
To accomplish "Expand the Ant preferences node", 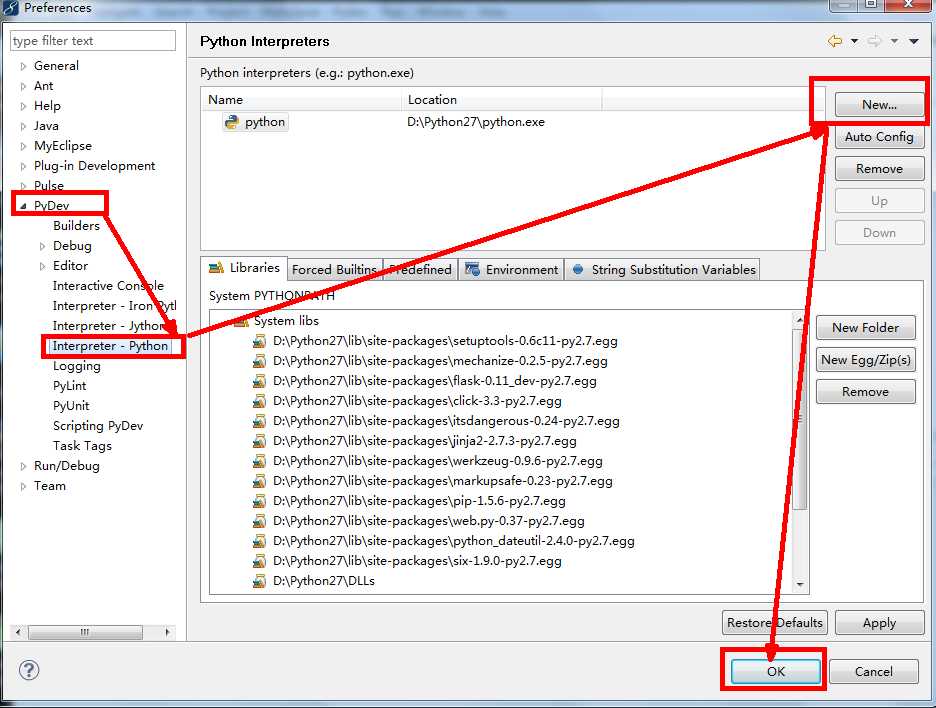I will coord(23,87).
